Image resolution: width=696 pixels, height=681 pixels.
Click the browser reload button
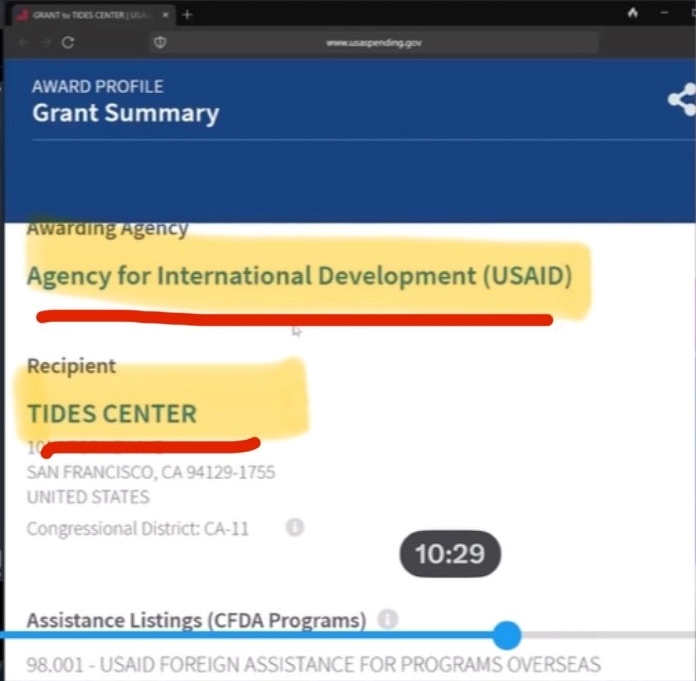(x=68, y=43)
